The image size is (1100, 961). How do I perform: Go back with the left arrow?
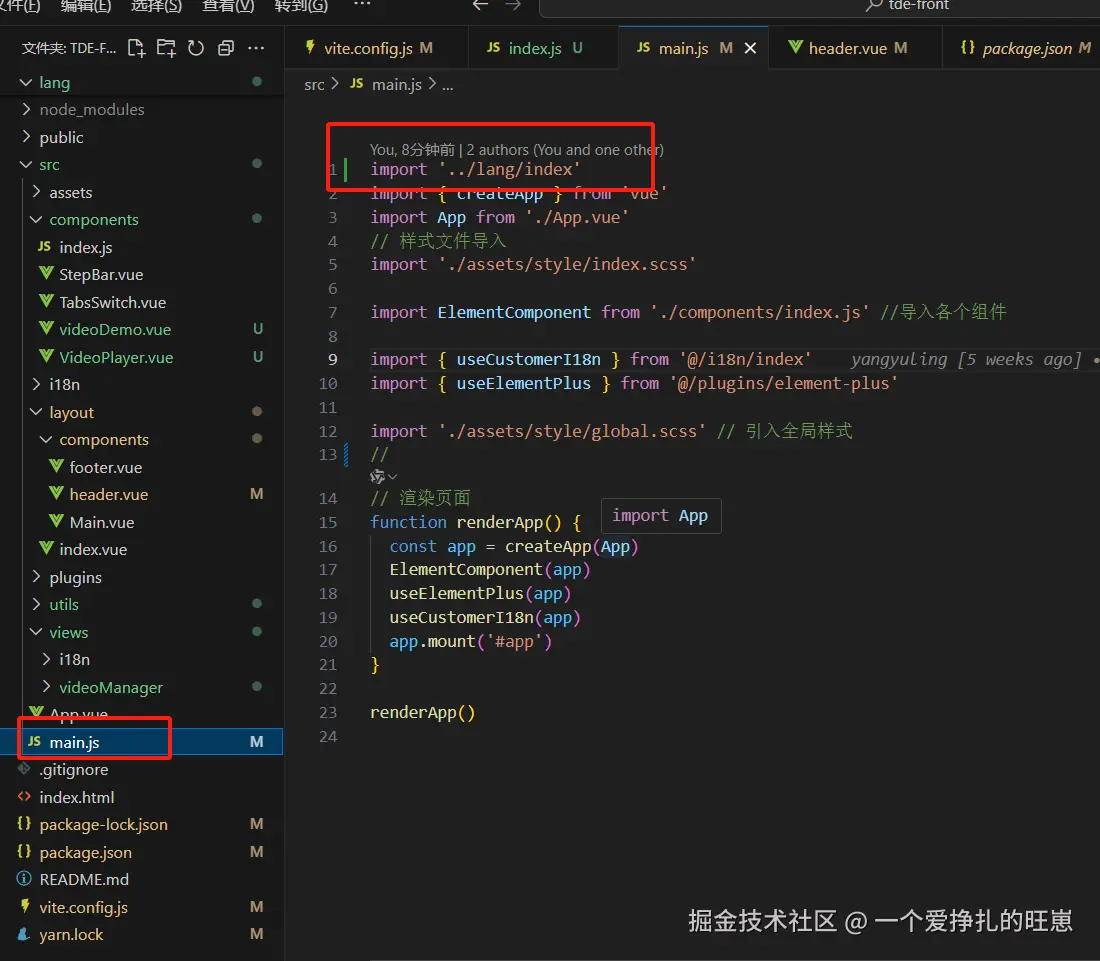[x=480, y=5]
